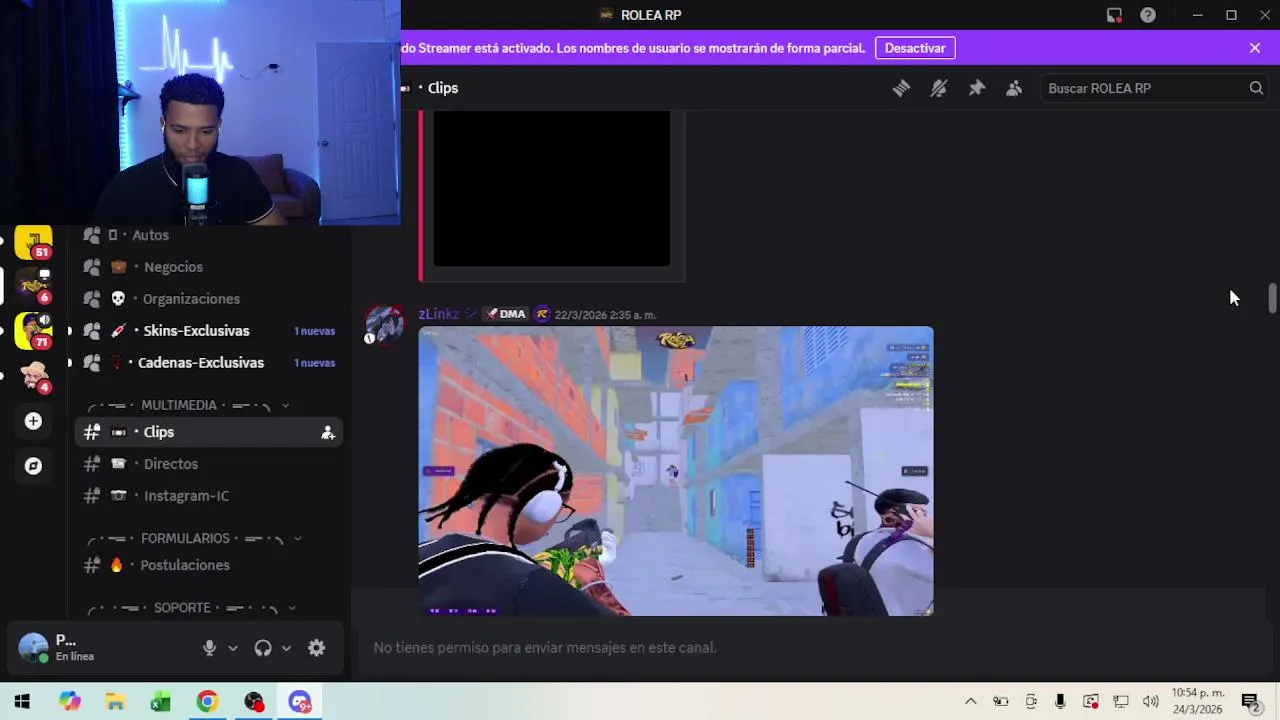1280x720 pixels.
Task: Open microphone input options dropdown
Action: 233,648
